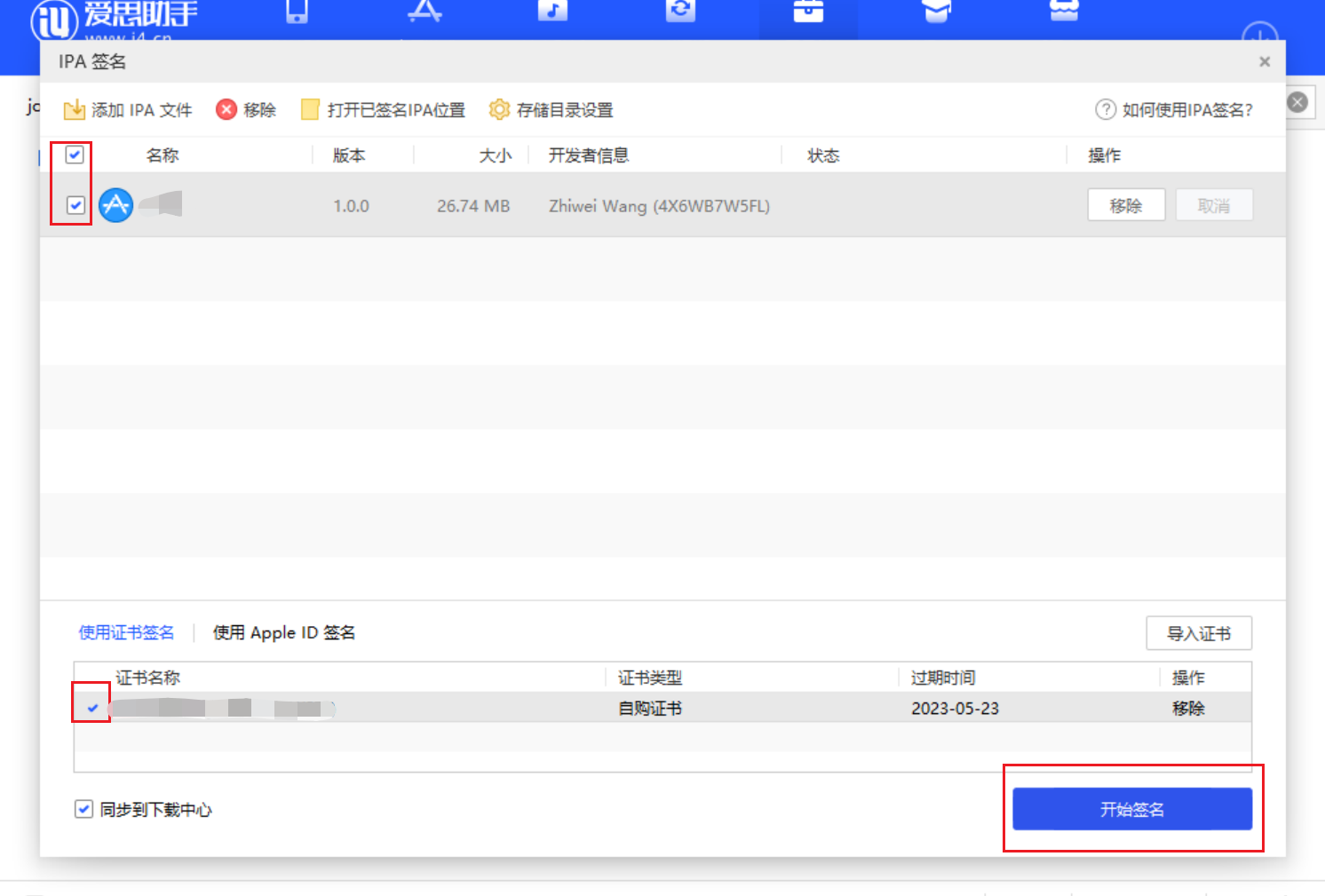Clear the background search field X icon
The height and width of the screenshot is (896, 1325).
1297,102
